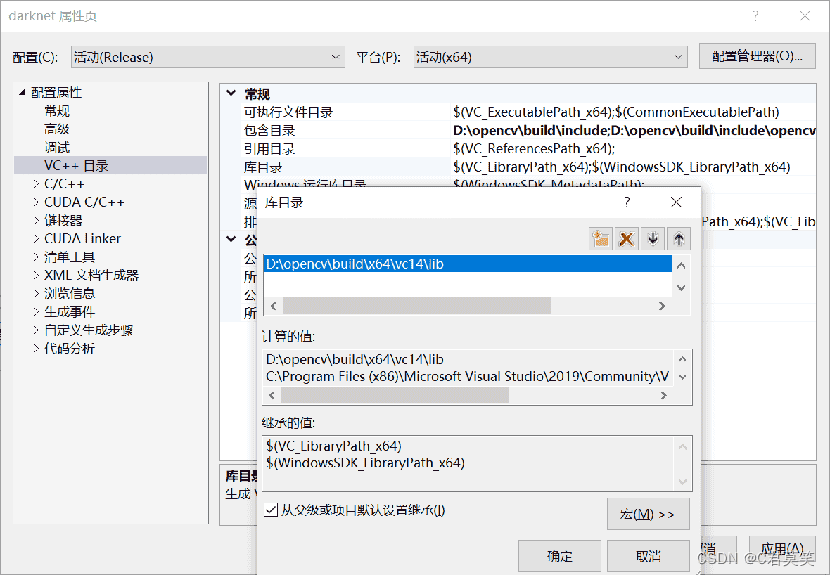
Task: Open the 平台 x64 dropdown
Action: [551, 57]
